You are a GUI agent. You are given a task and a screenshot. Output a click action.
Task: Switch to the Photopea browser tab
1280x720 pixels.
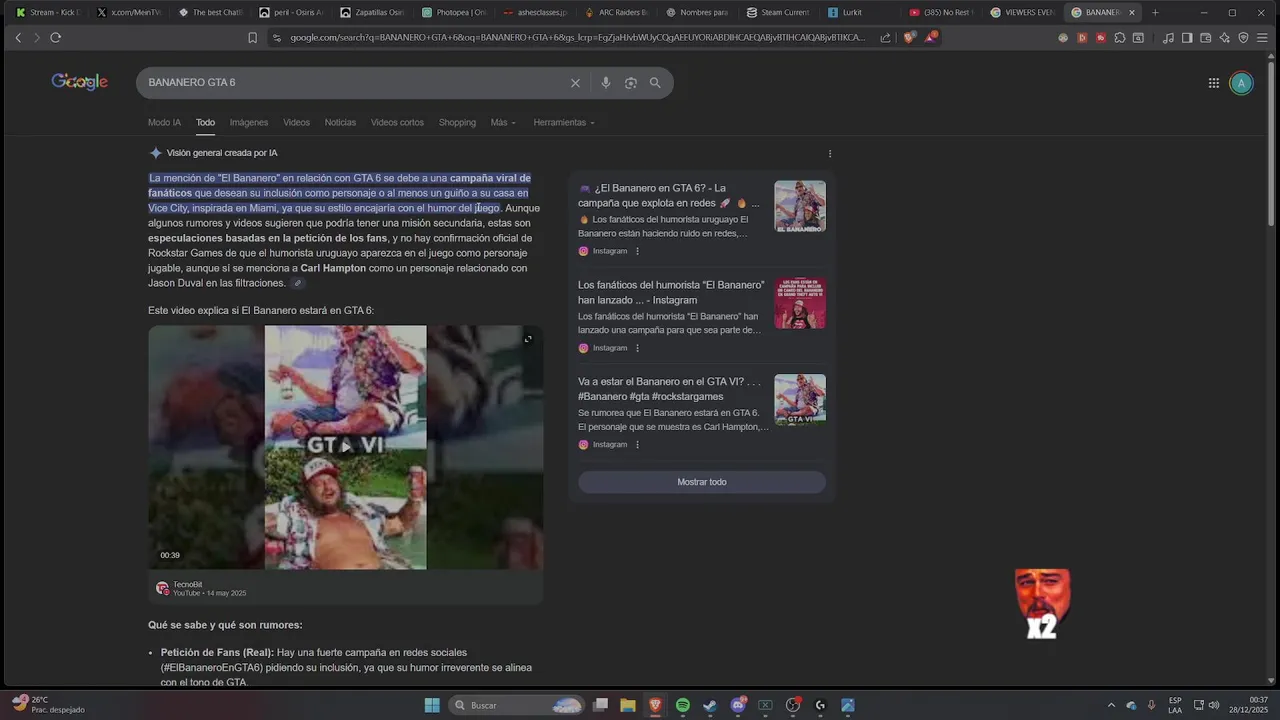click(x=453, y=13)
